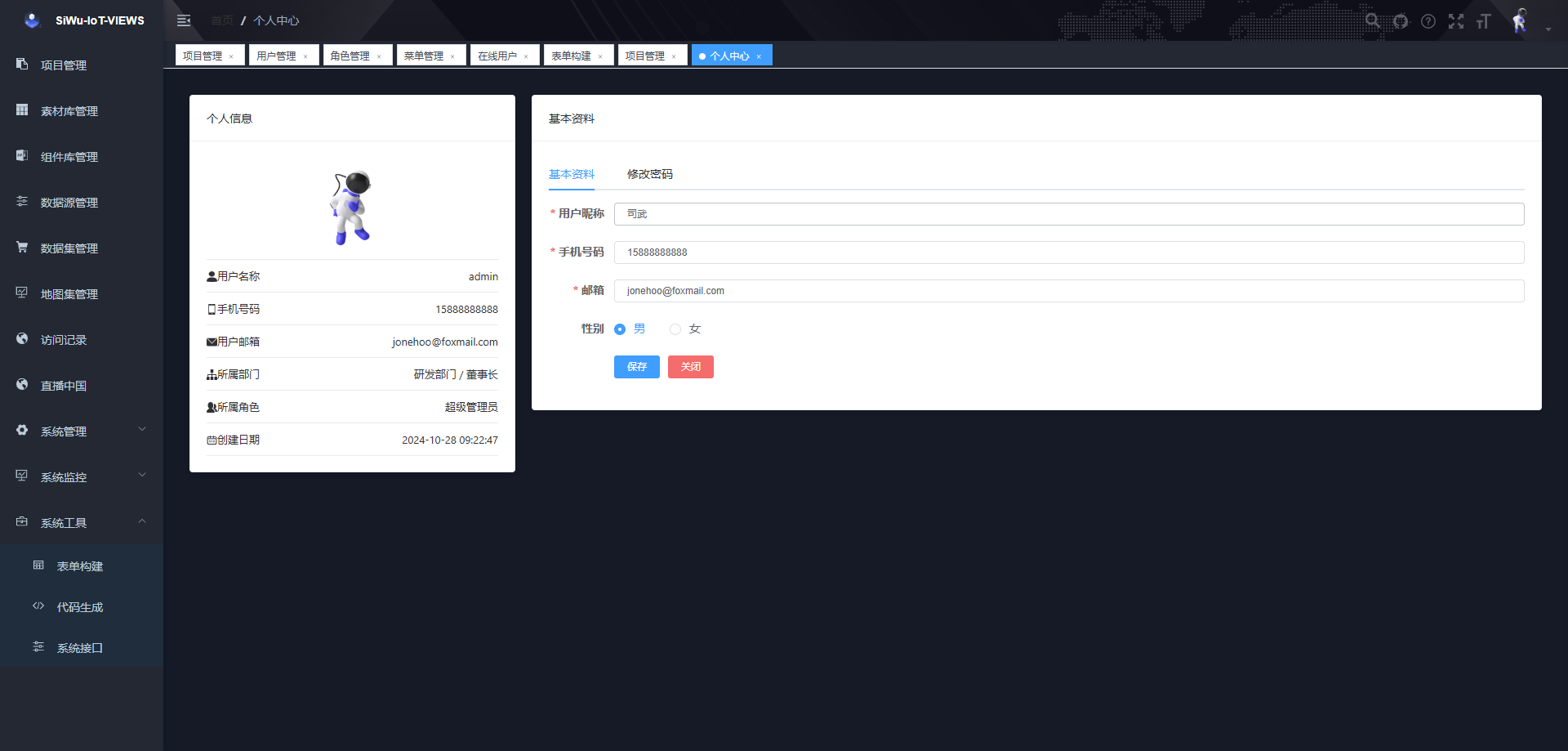Open the font size setting icon
The width and height of the screenshot is (1568, 751).
click(1484, 21)
